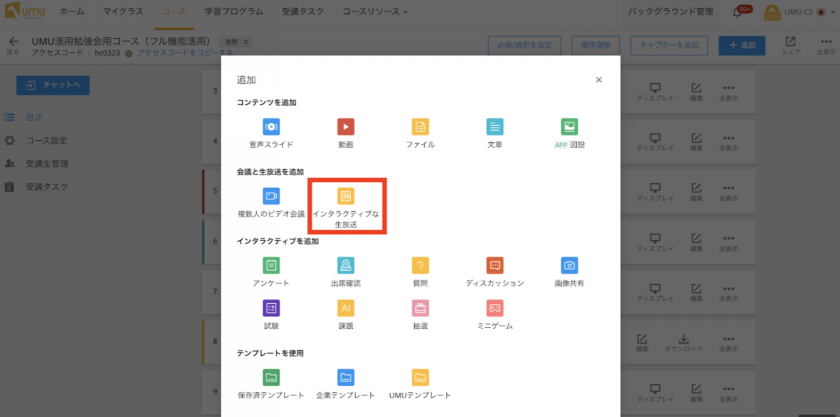Open the シェア share icon

791,46
